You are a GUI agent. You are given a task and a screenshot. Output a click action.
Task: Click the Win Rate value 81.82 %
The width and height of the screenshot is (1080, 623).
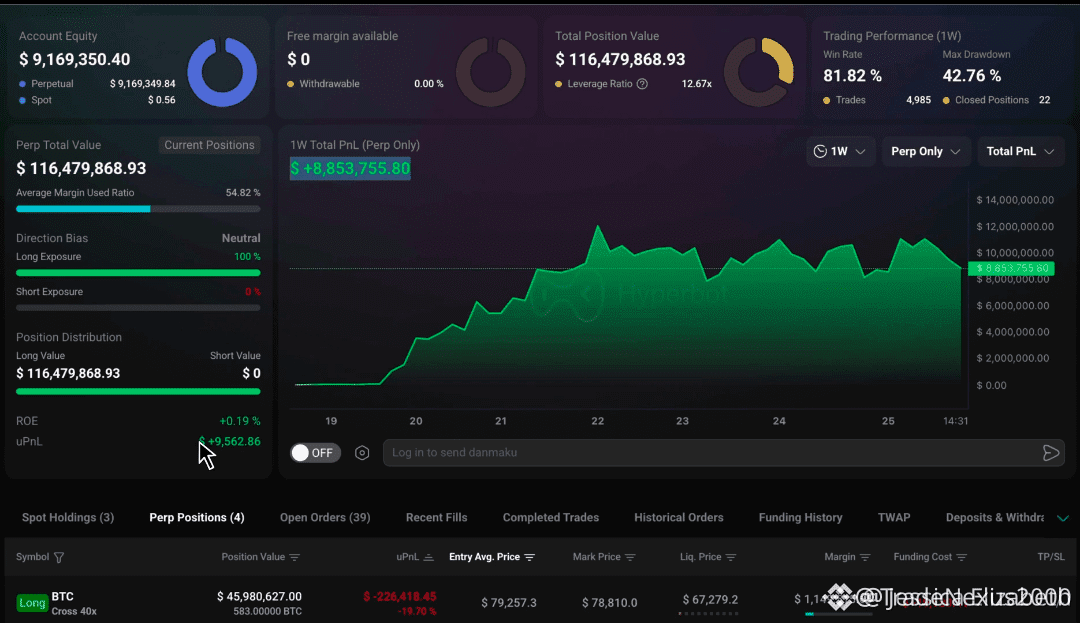[x=852, y=76]
